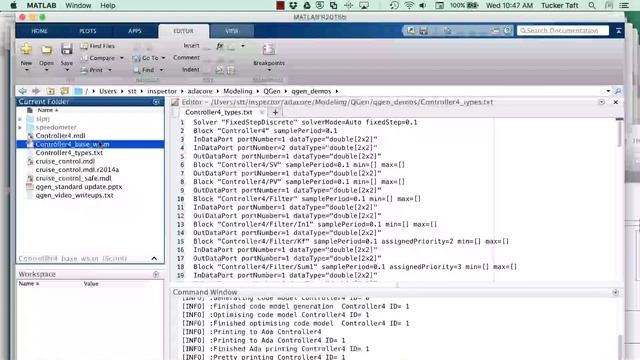The image size is (640, 360).
Task: Switch to the HOME ribbon tab
Action: 39,31
